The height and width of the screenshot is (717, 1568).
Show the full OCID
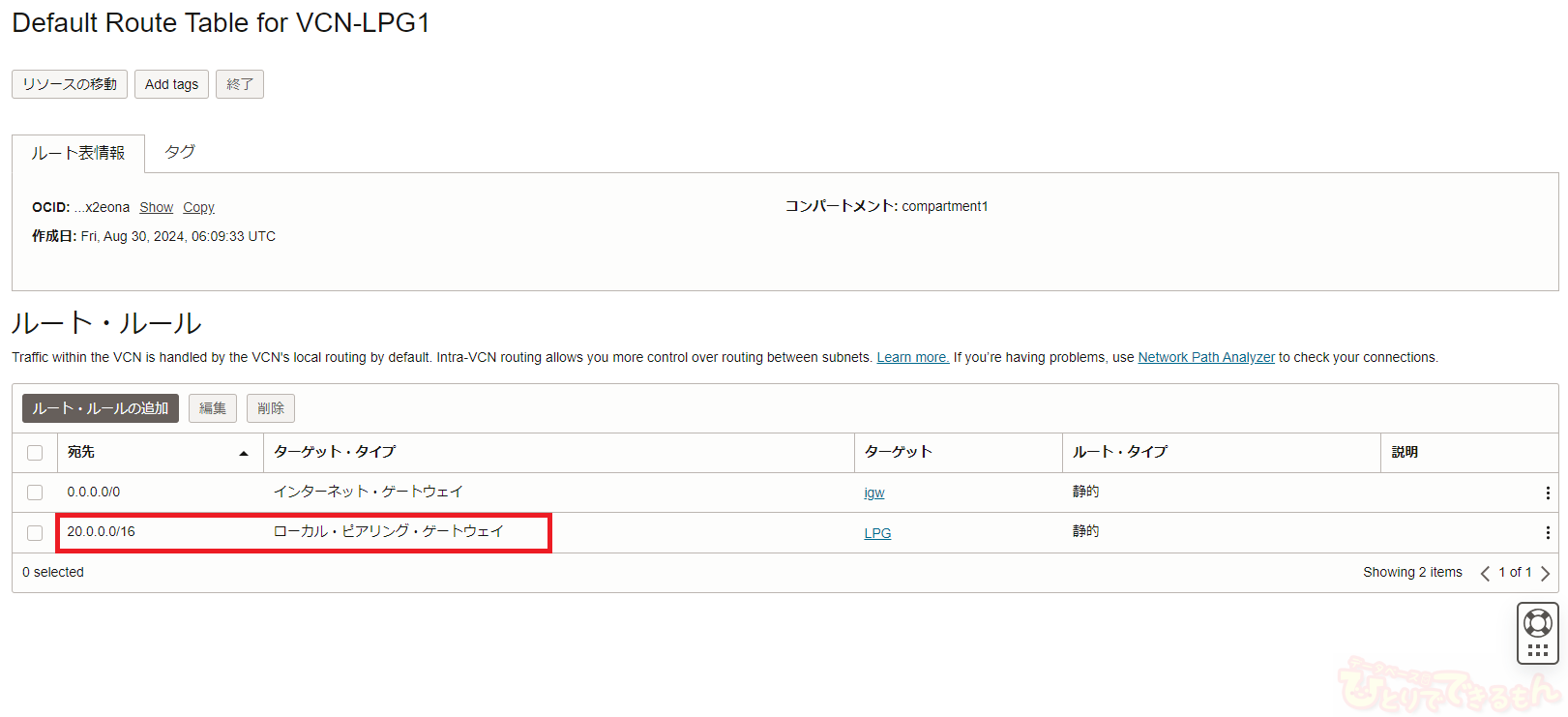coord(156,207)
